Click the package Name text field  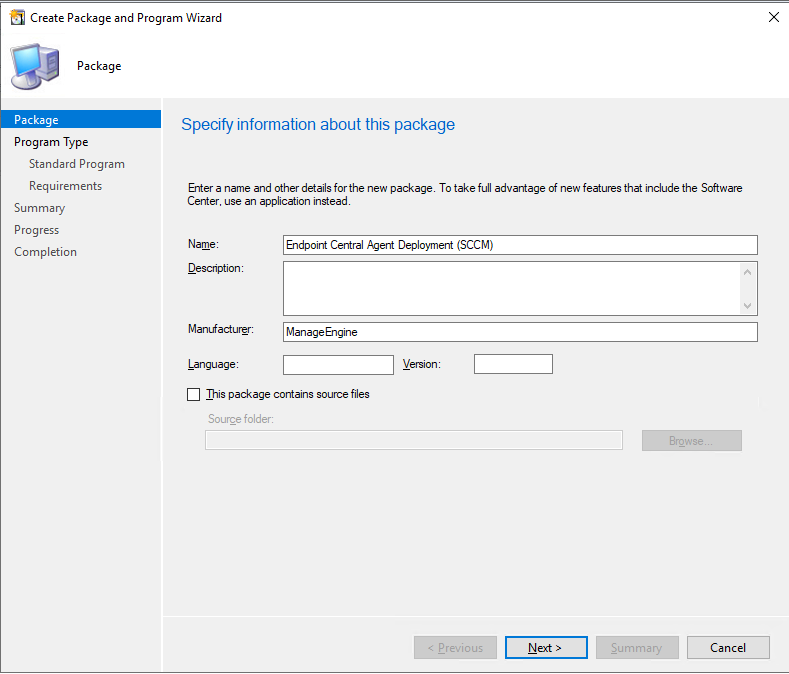pyautogui.click(x=520, y=245)
